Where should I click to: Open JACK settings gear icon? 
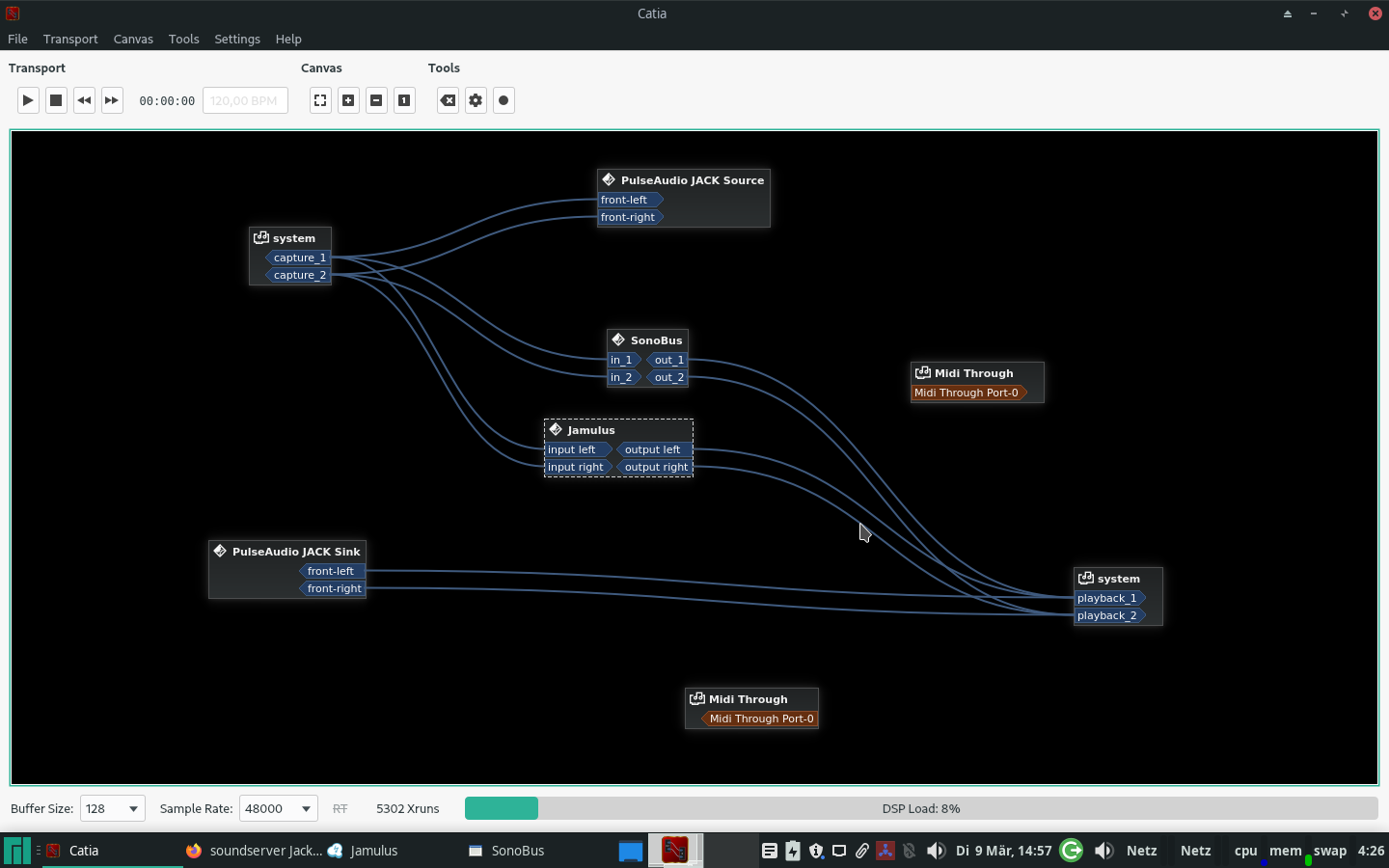click(476, 100)
